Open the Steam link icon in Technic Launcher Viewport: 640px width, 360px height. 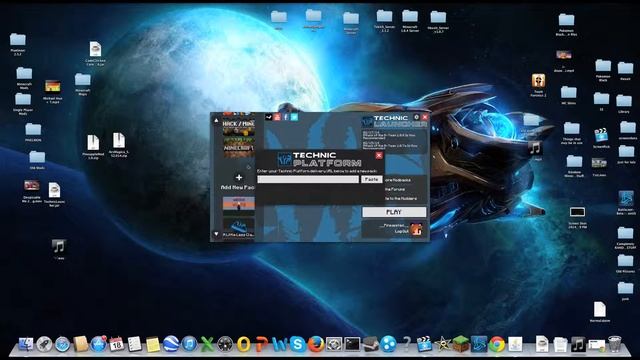pyautogui.click(x=269, y=117)
